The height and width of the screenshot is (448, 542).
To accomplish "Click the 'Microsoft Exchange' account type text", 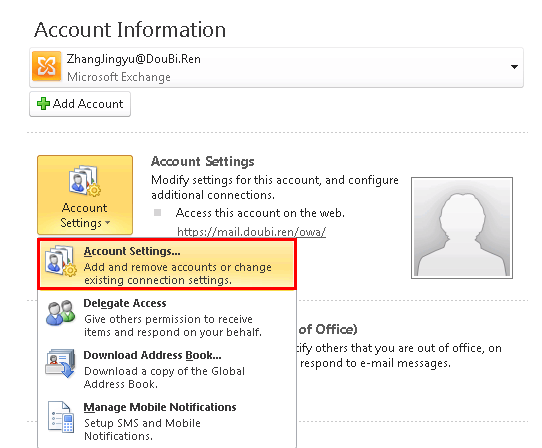I will [x=119, y=77].
